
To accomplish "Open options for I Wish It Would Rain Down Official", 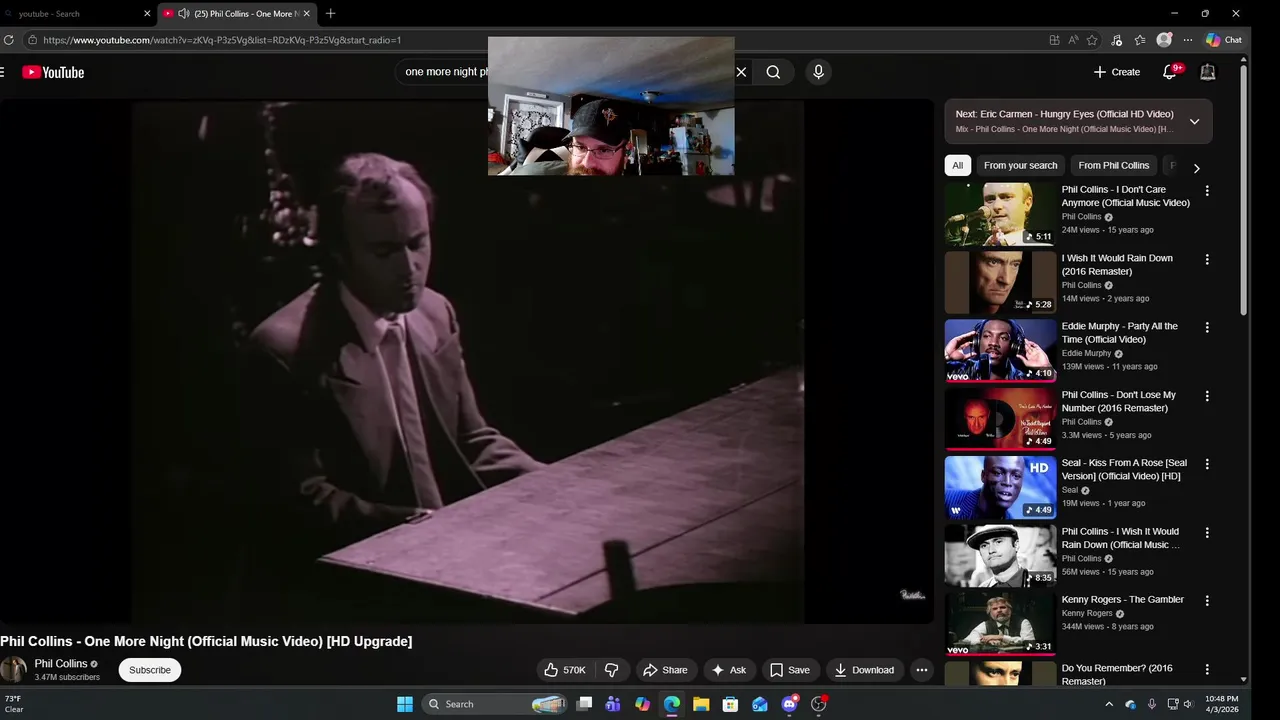I will coord(1207,533).
